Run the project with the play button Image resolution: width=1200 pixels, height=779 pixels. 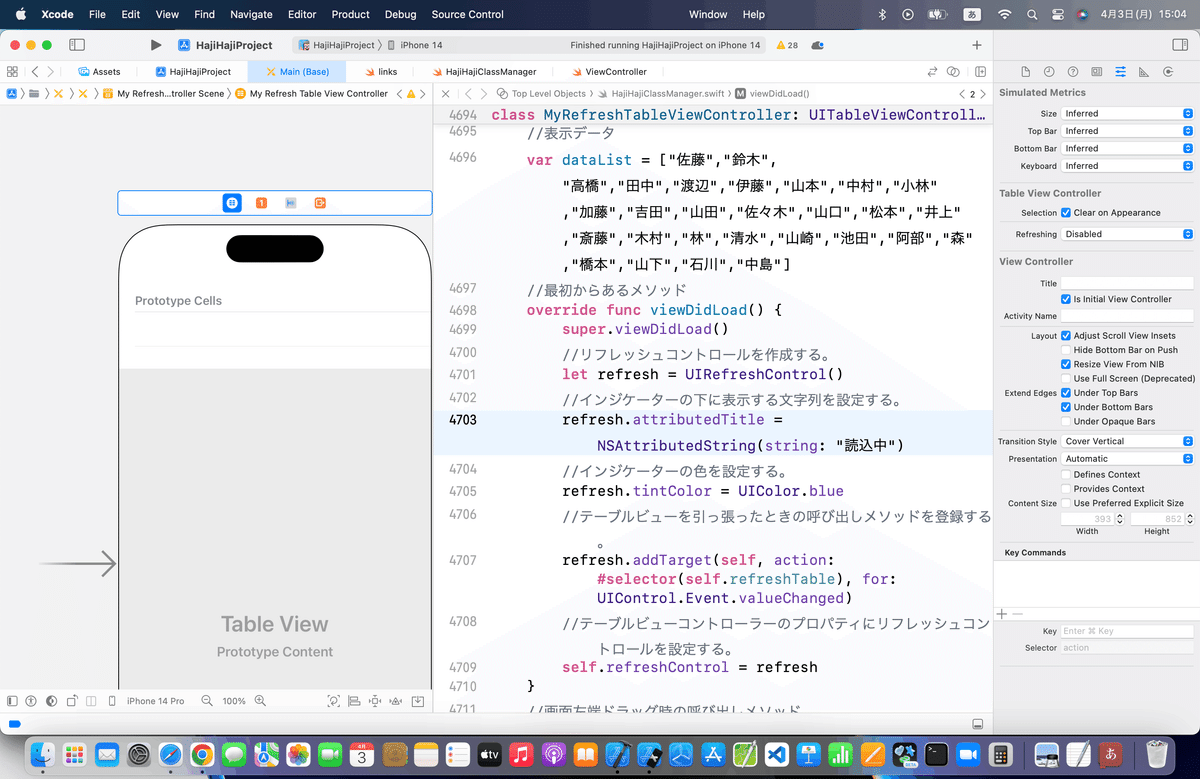tap(155, 45)
